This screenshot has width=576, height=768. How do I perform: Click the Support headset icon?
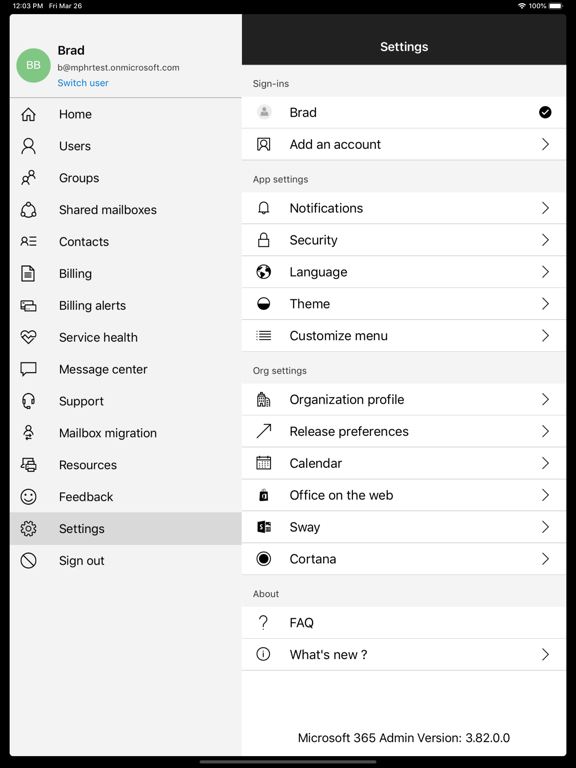click(28, 401)
